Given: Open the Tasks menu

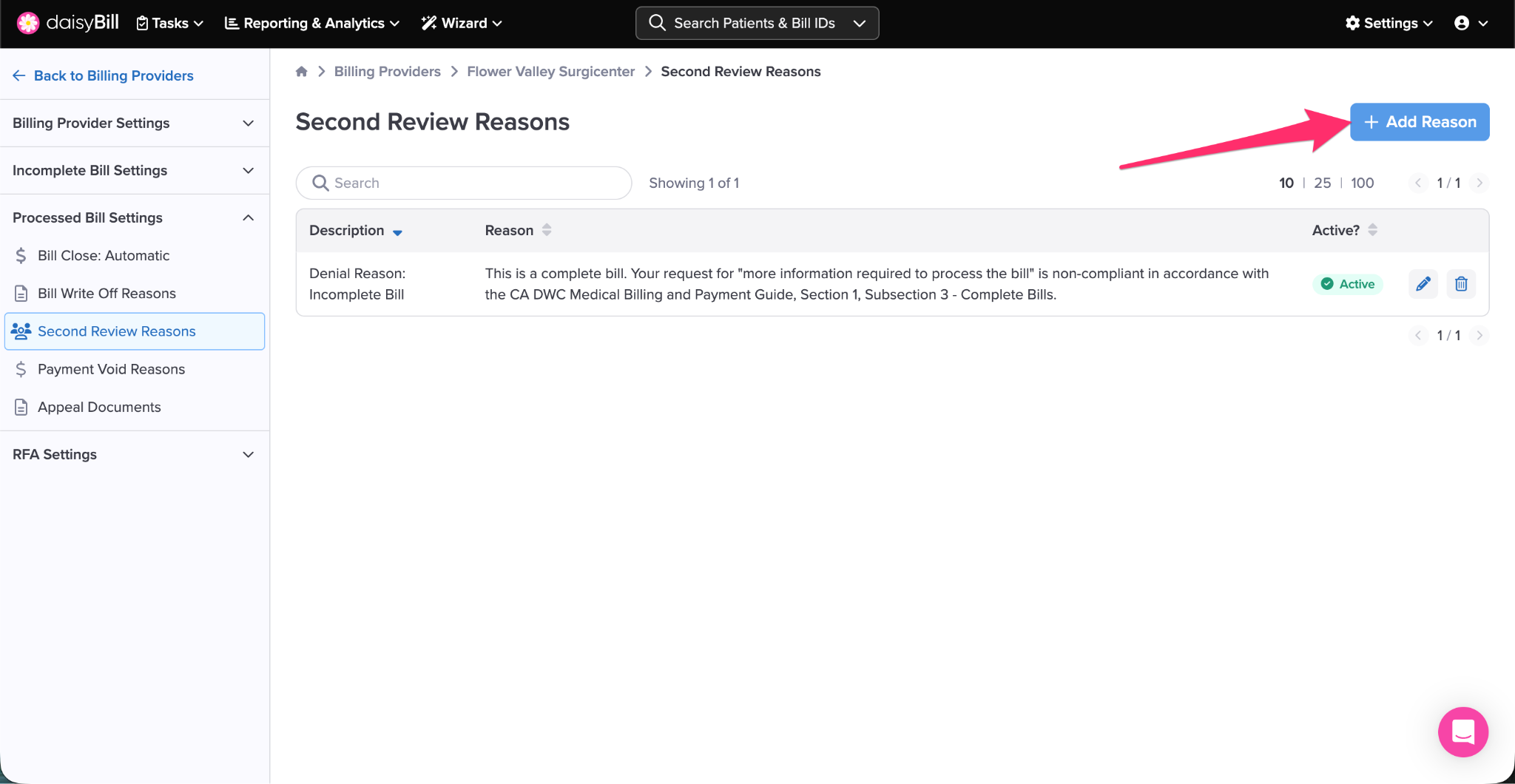Looking at the screenshot, I should click(170, 23).
